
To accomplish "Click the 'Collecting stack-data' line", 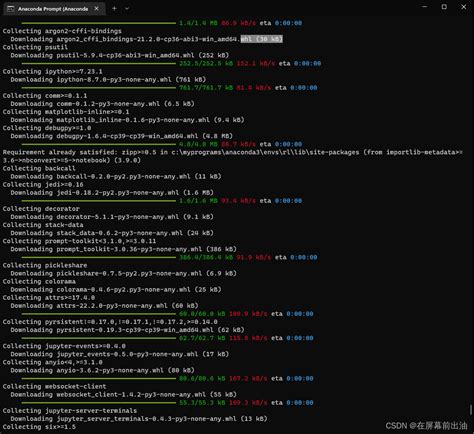I will point(43,225).
